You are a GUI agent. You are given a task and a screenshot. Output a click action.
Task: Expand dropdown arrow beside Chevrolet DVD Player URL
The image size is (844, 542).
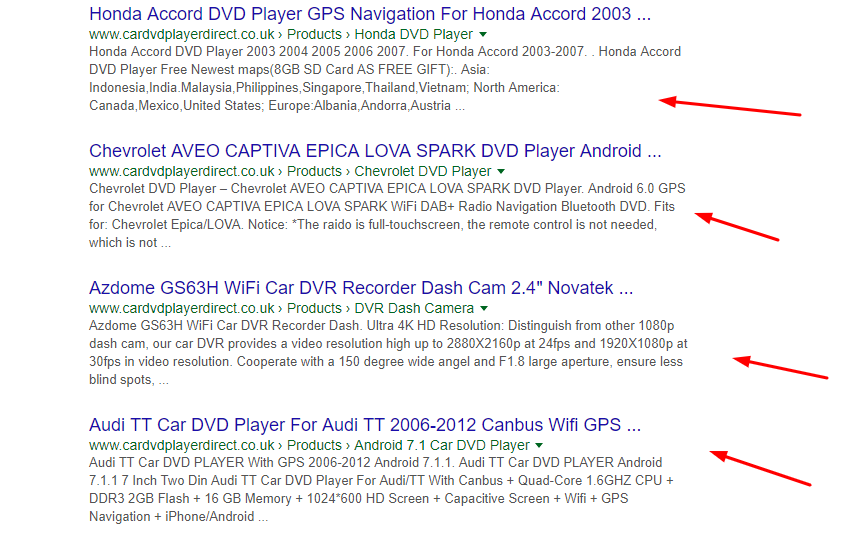(501, 172)
